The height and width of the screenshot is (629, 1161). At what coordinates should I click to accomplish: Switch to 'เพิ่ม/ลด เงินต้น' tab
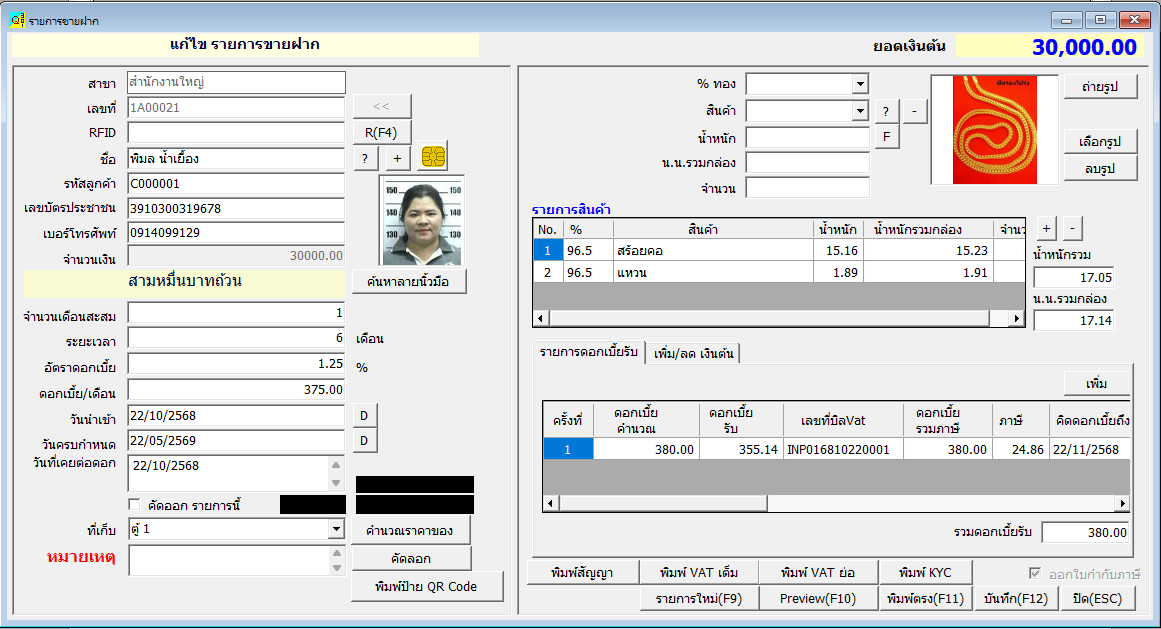pos(694,353)
